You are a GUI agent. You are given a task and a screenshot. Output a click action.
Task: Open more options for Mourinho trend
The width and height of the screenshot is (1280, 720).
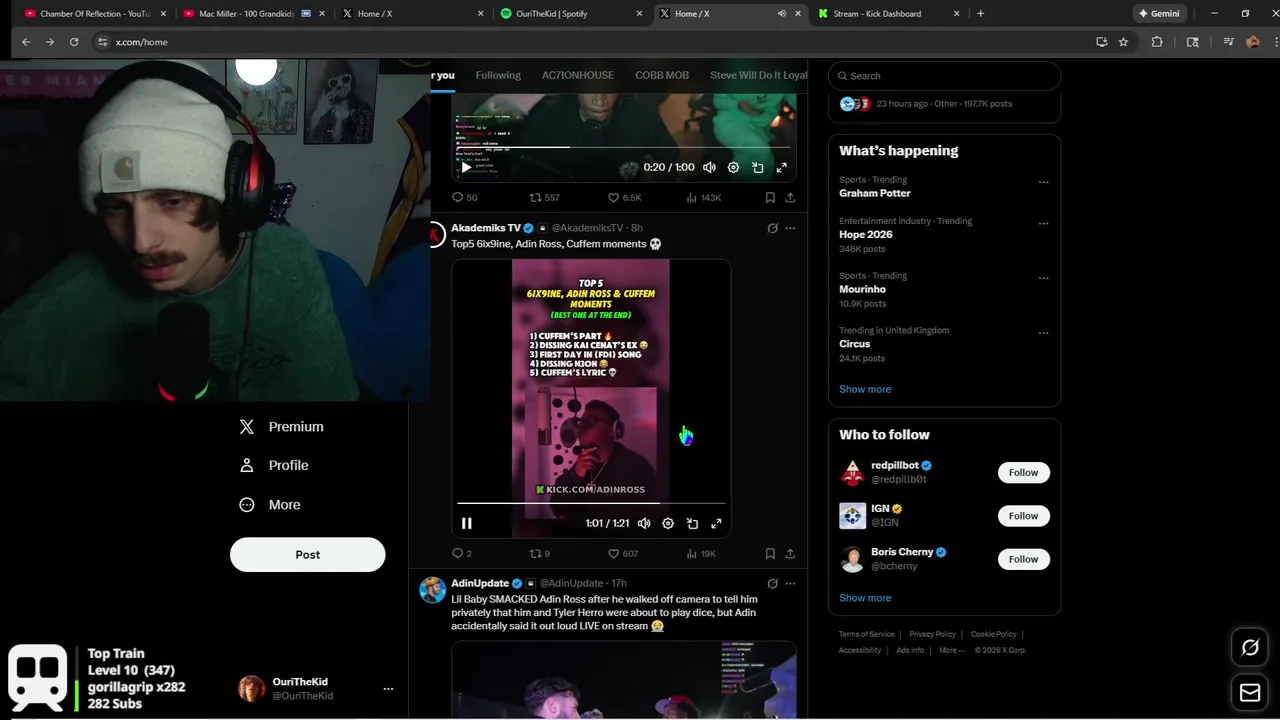pos(1043,278)
